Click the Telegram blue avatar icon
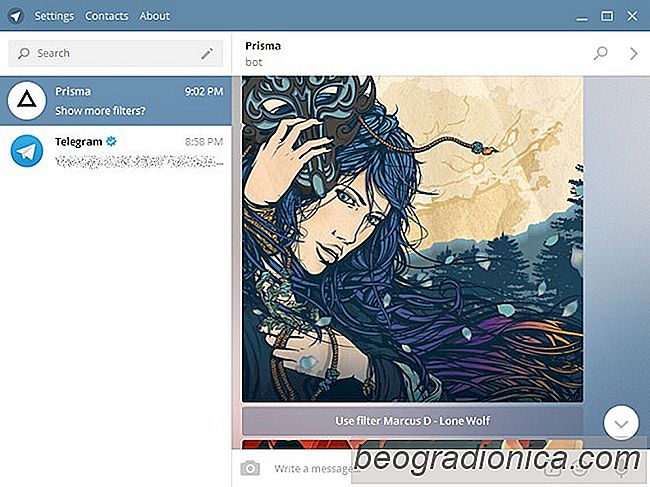Image resolution: width=650 pixels, height=487 pixels. click(27, 151)
